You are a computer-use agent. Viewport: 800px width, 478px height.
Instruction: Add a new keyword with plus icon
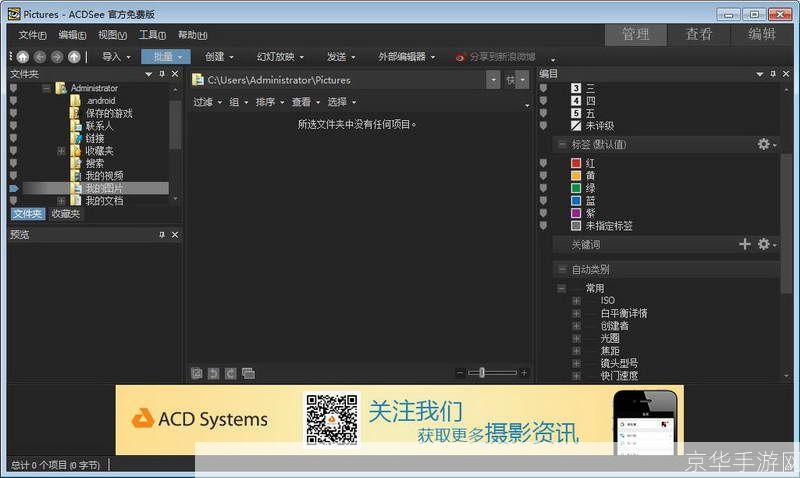click(x=745, y=244)
